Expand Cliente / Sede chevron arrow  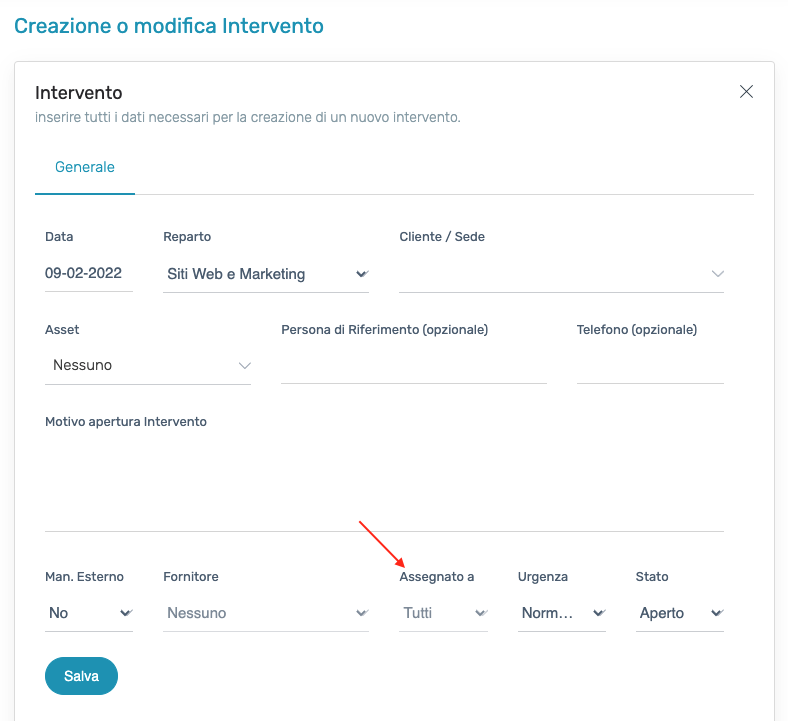[x=718, y=274]
